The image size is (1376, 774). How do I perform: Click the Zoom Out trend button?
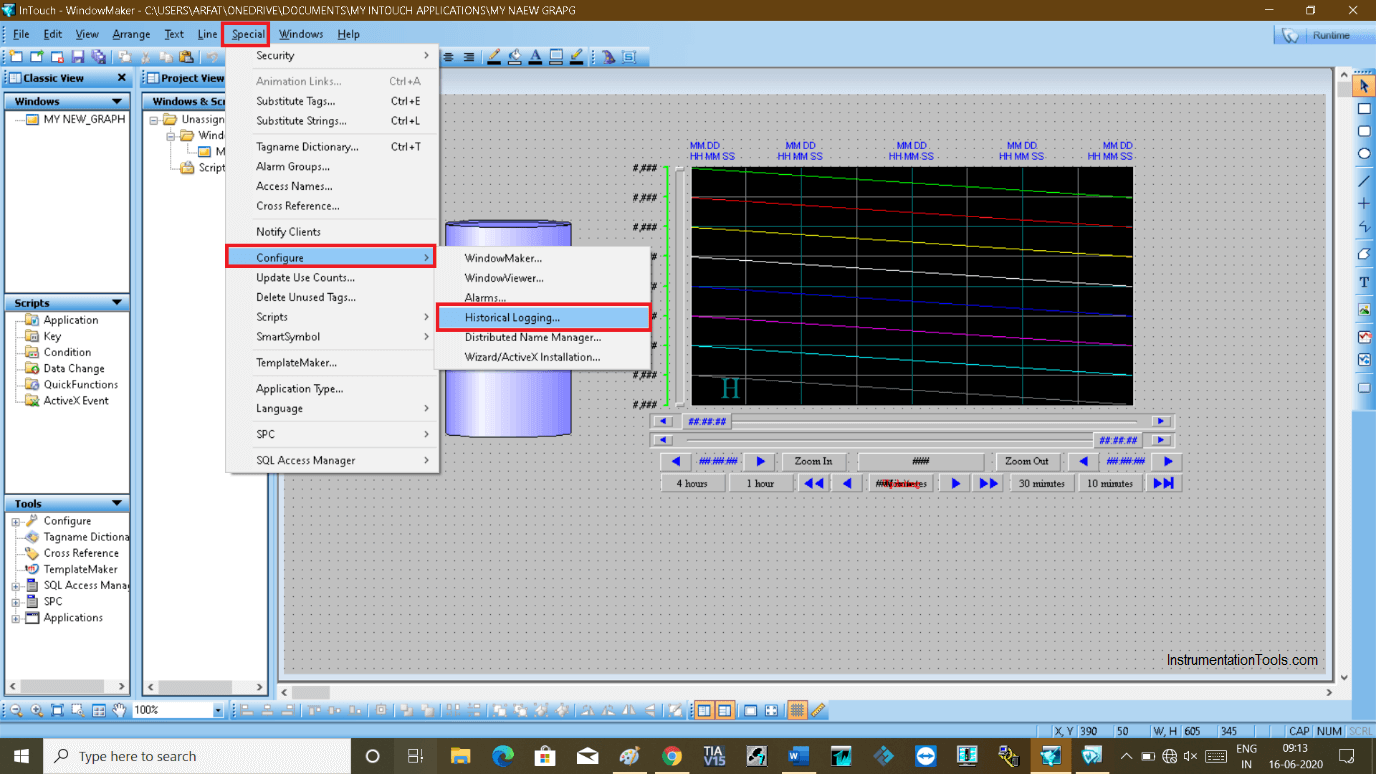[x=1027, y=461]
